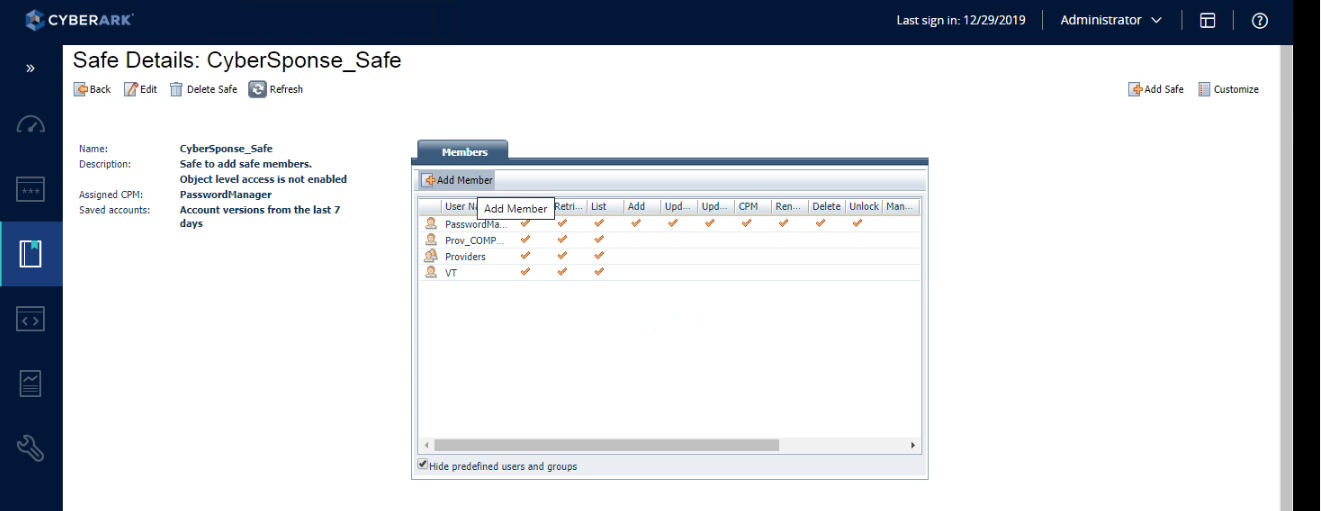This screenshot has width=1321, height=511.
Task: Select the VT member name
Action: pyautogui.click(x=451, y=273)
